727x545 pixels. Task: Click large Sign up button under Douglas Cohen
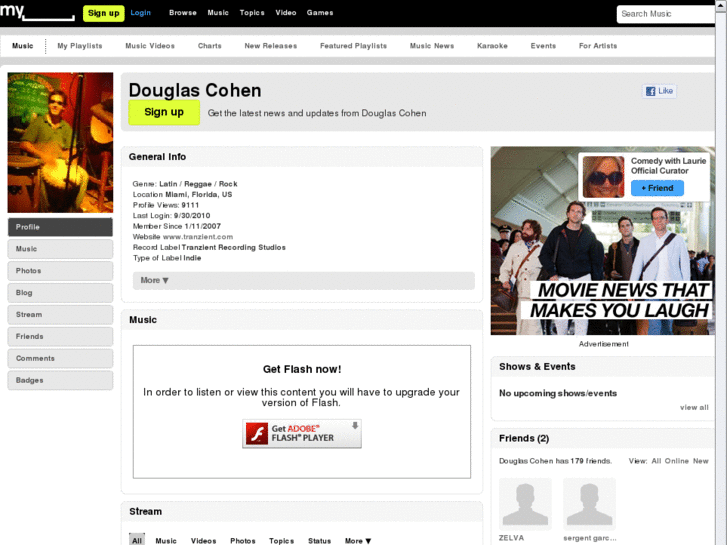pyautogui.click(x=164, y=112)
